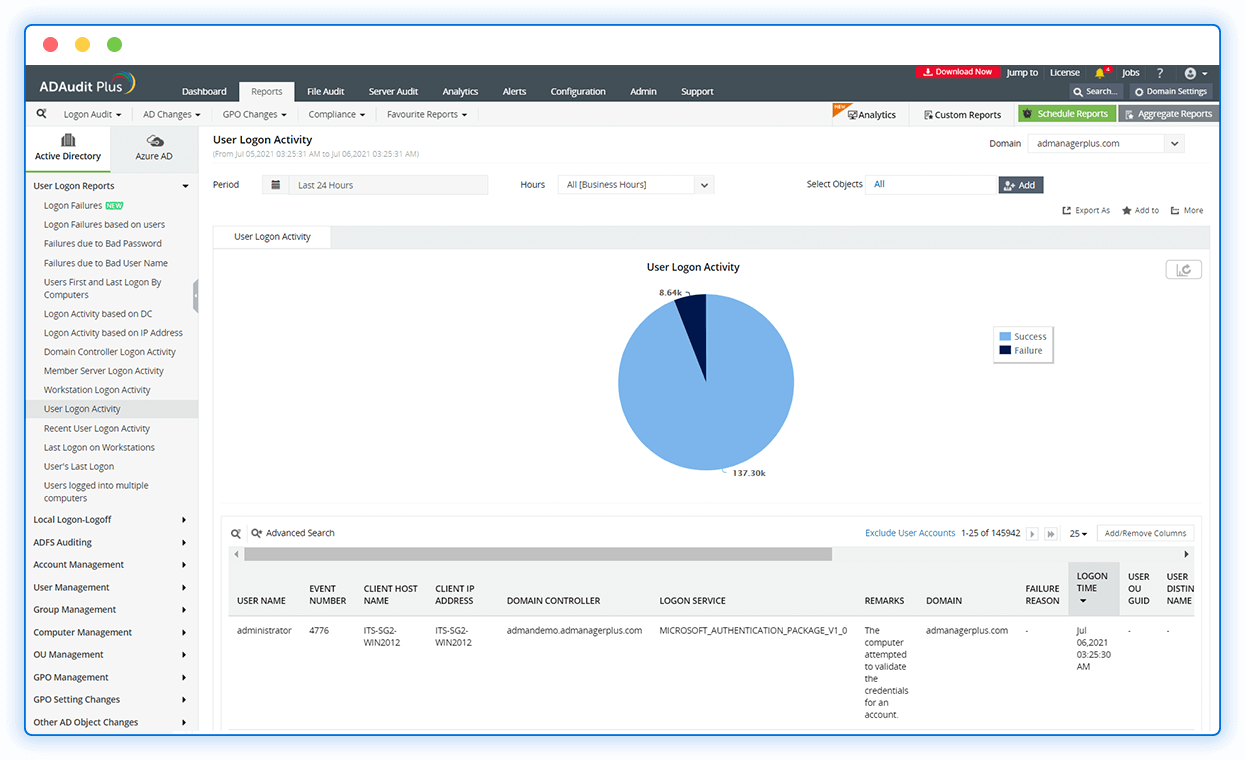Image resolution: width=1245 pixels, height=760 pixels.
Task: Go to next page of results
Action: (x=1033, y=534)
